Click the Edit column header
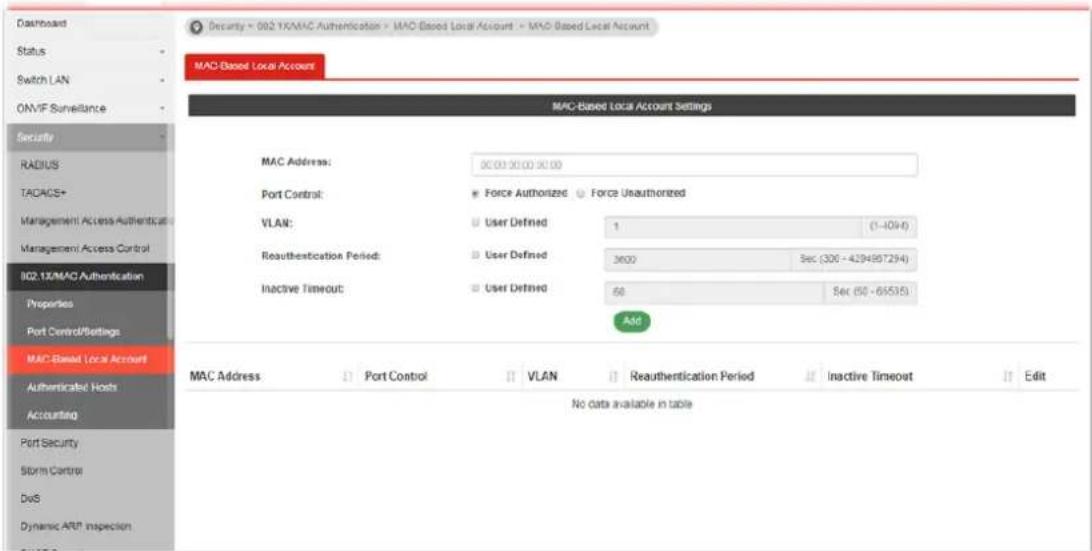The width and height of the screenshot is (1092, 551). pyautogui.click(x=1036, y=376)
